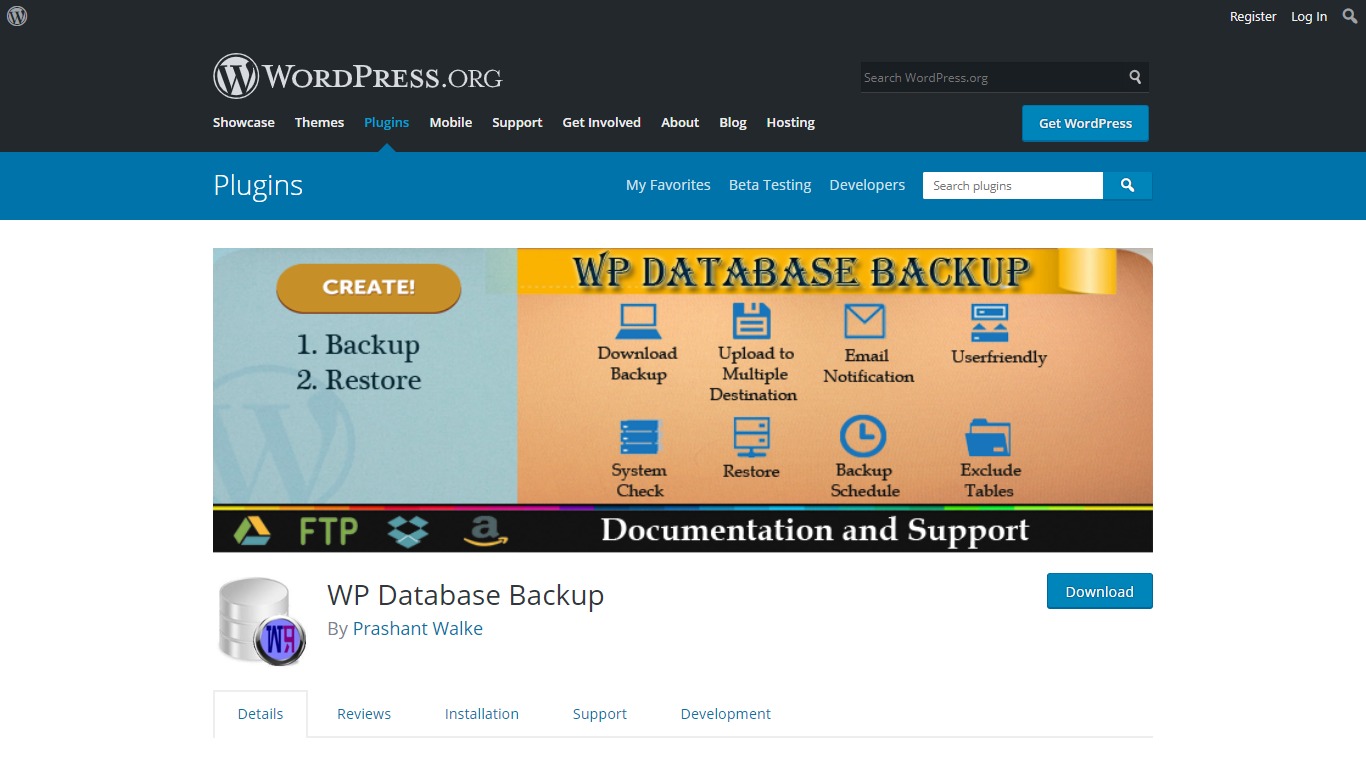This screenshot has width=1366, height=768.
Task: Open the Showcase menu item
Action: pos(244,122)
